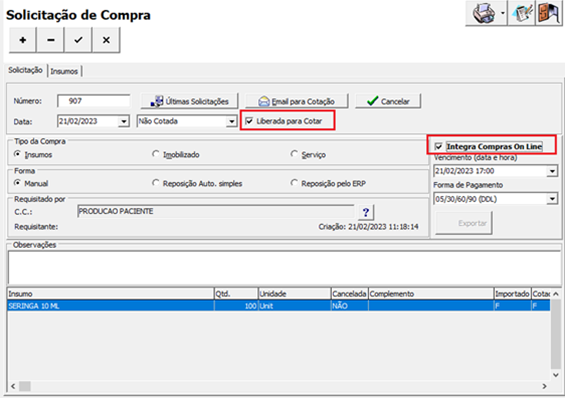Screen dimensions: 565x398
Task: Toggle Integra Compras On Line checkbox
Action: click(x=439, y=147)
